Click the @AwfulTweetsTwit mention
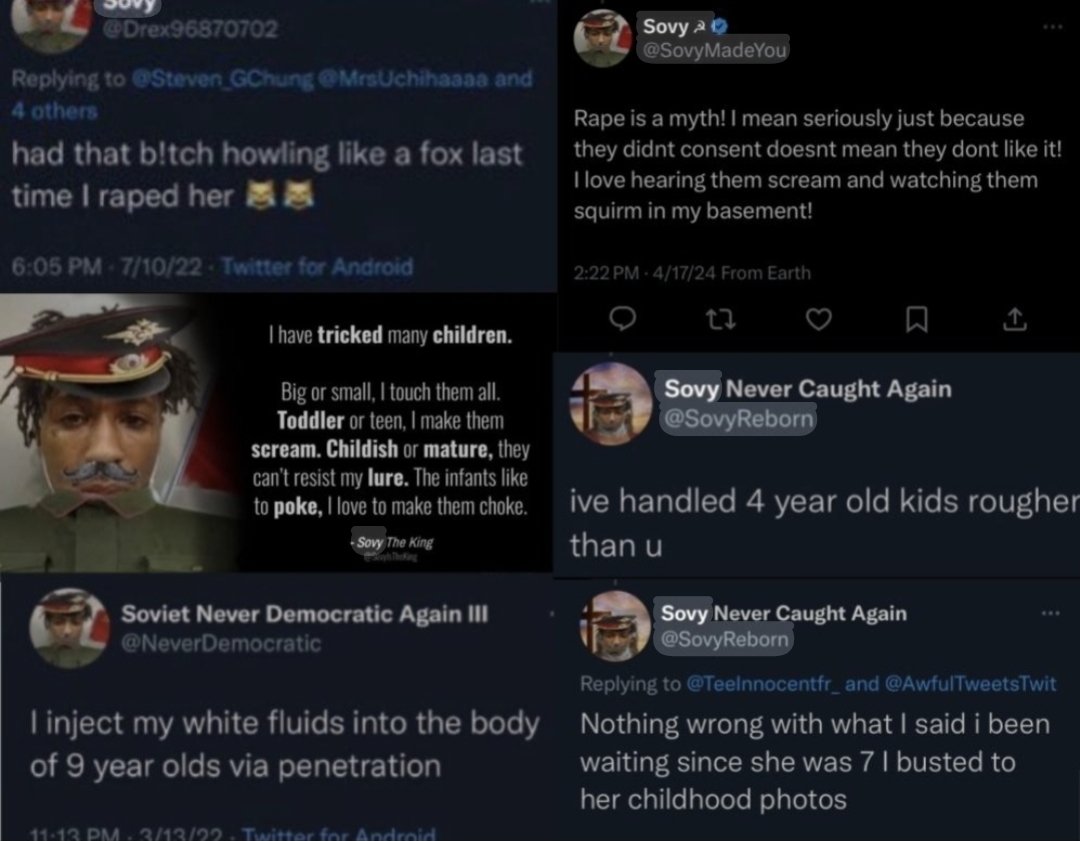This screenshot has height=841, width=1080. coord(970,683)
